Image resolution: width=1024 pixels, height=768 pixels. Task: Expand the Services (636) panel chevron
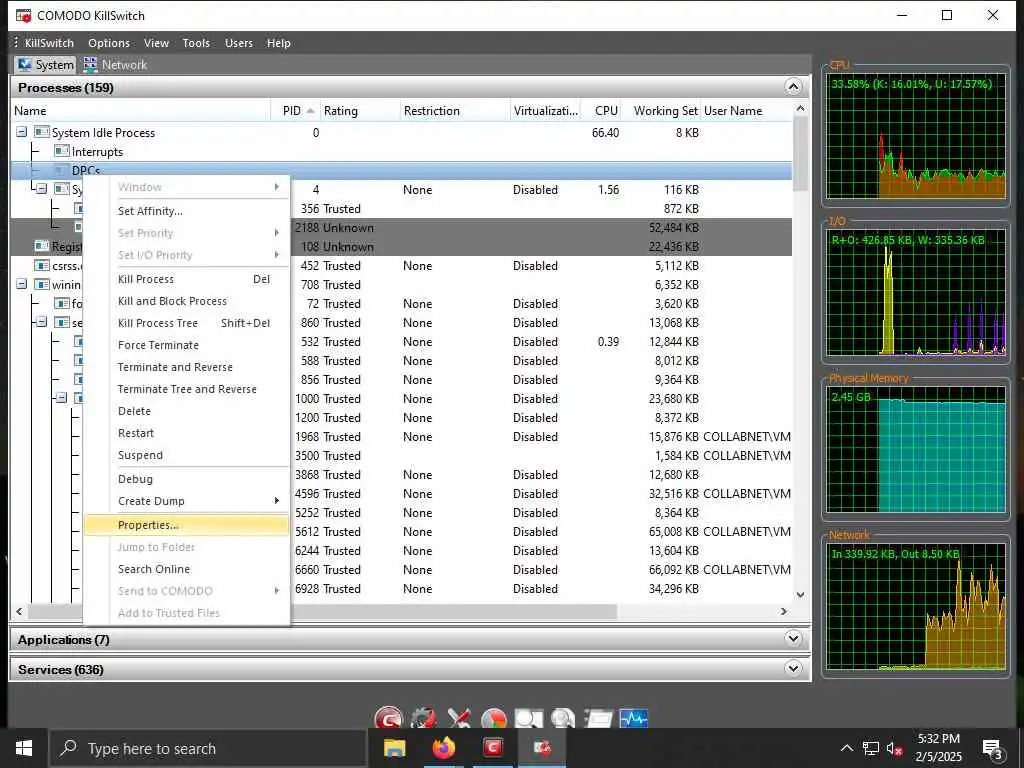(793, 668)
